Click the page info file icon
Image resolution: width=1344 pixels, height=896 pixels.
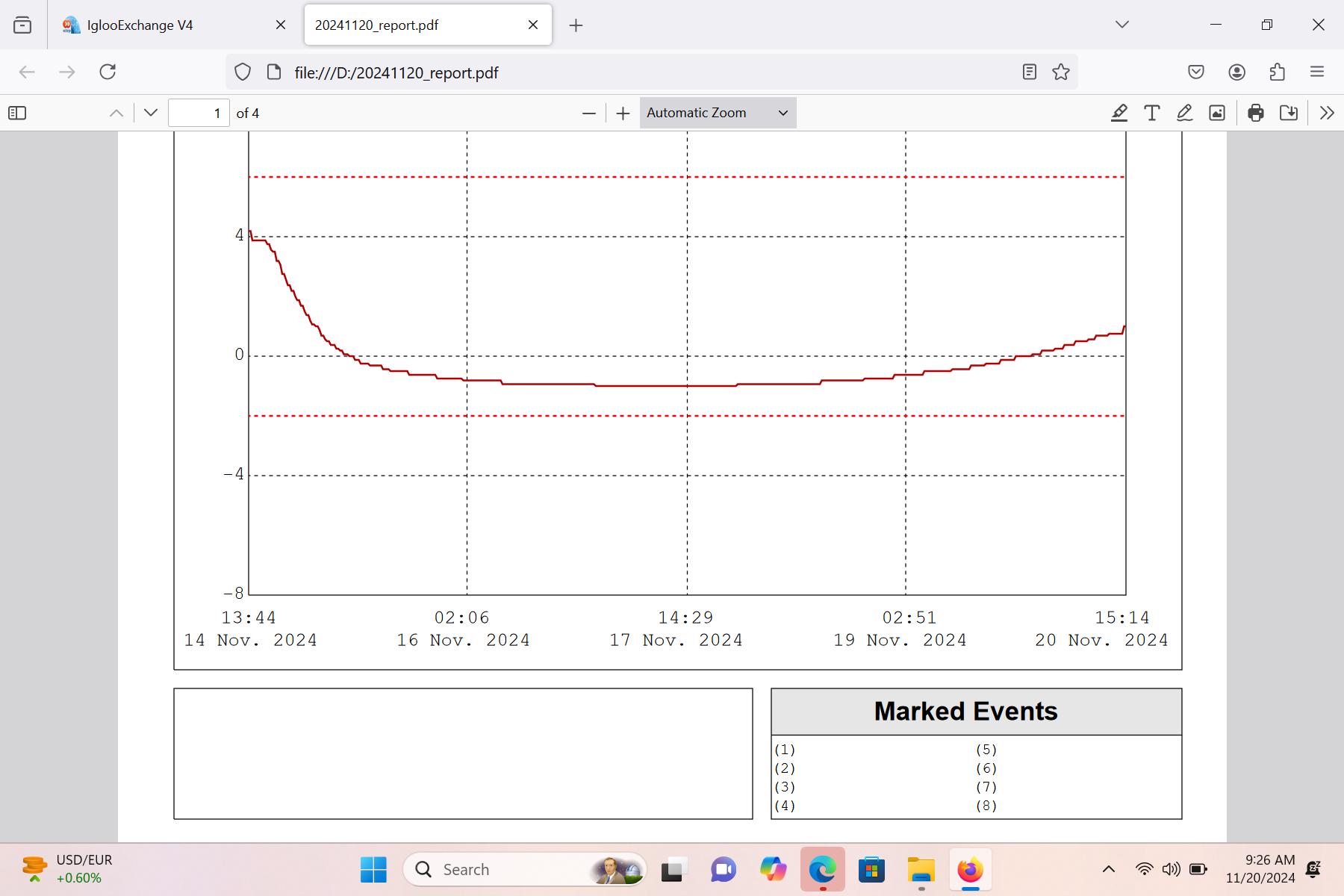pyautogui.click(x=274, y=72)
